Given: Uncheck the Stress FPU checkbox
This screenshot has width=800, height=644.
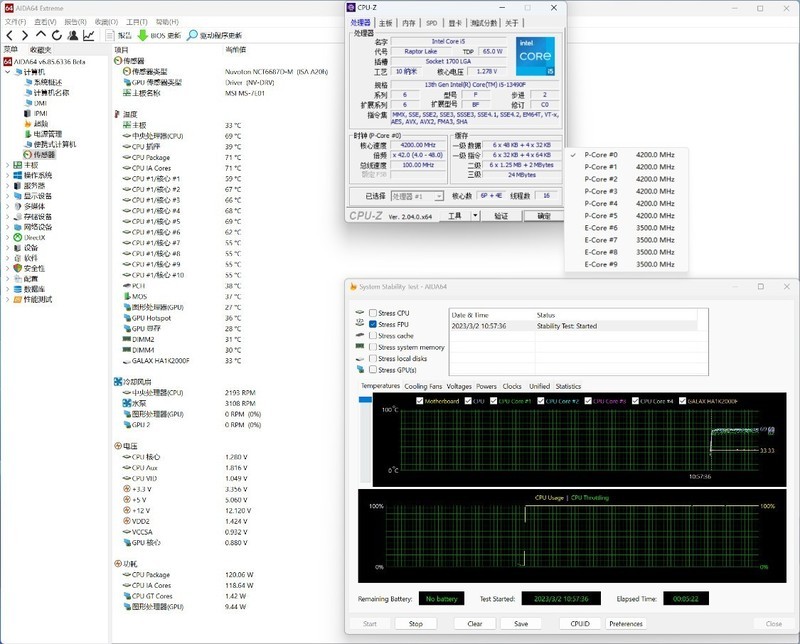Looking at the screenshot, I should pos(373,324).
